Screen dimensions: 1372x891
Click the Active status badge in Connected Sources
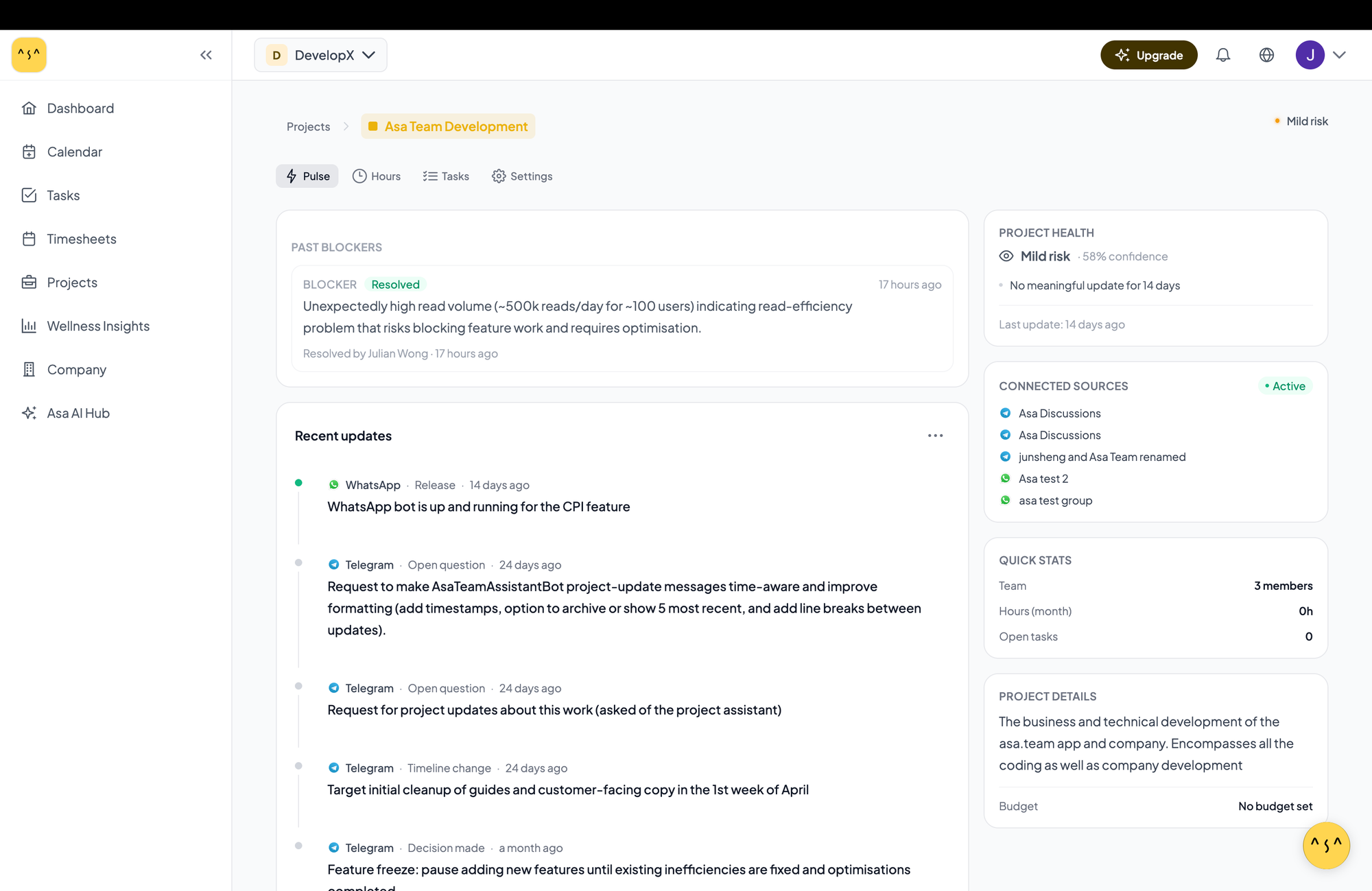tap(1285, 386)
